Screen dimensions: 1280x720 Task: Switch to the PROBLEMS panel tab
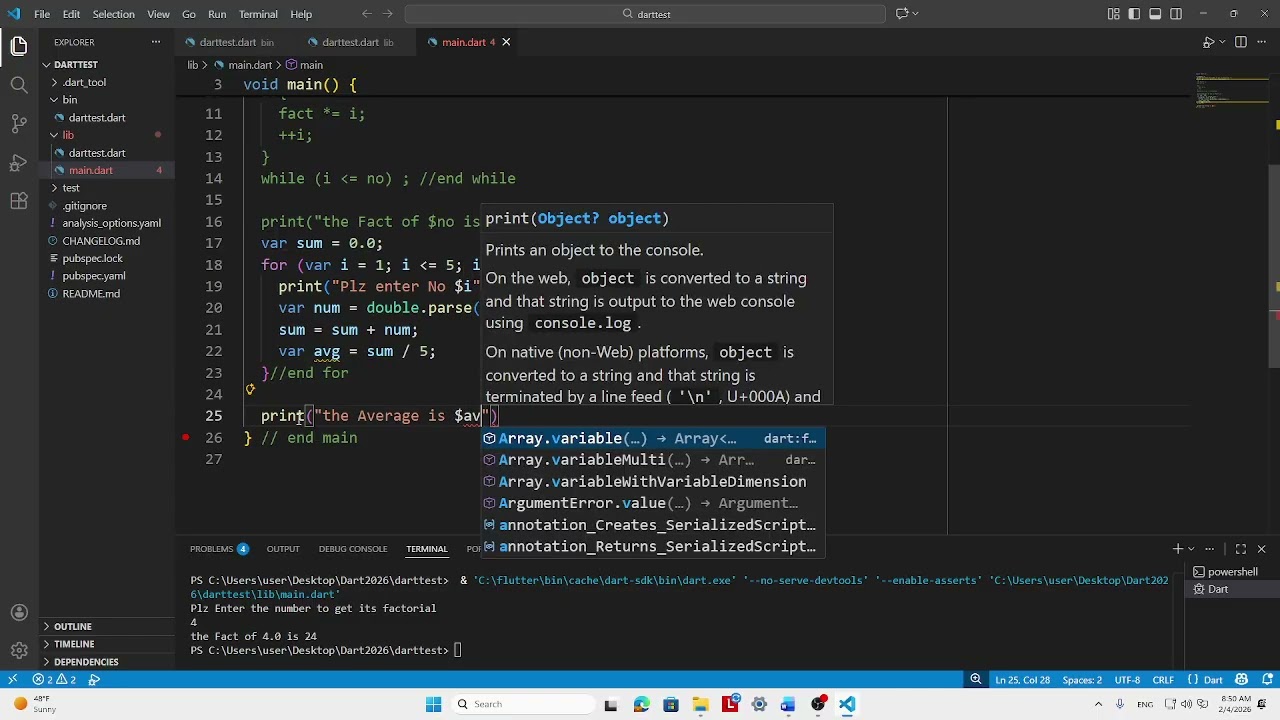tap(219, 549)
